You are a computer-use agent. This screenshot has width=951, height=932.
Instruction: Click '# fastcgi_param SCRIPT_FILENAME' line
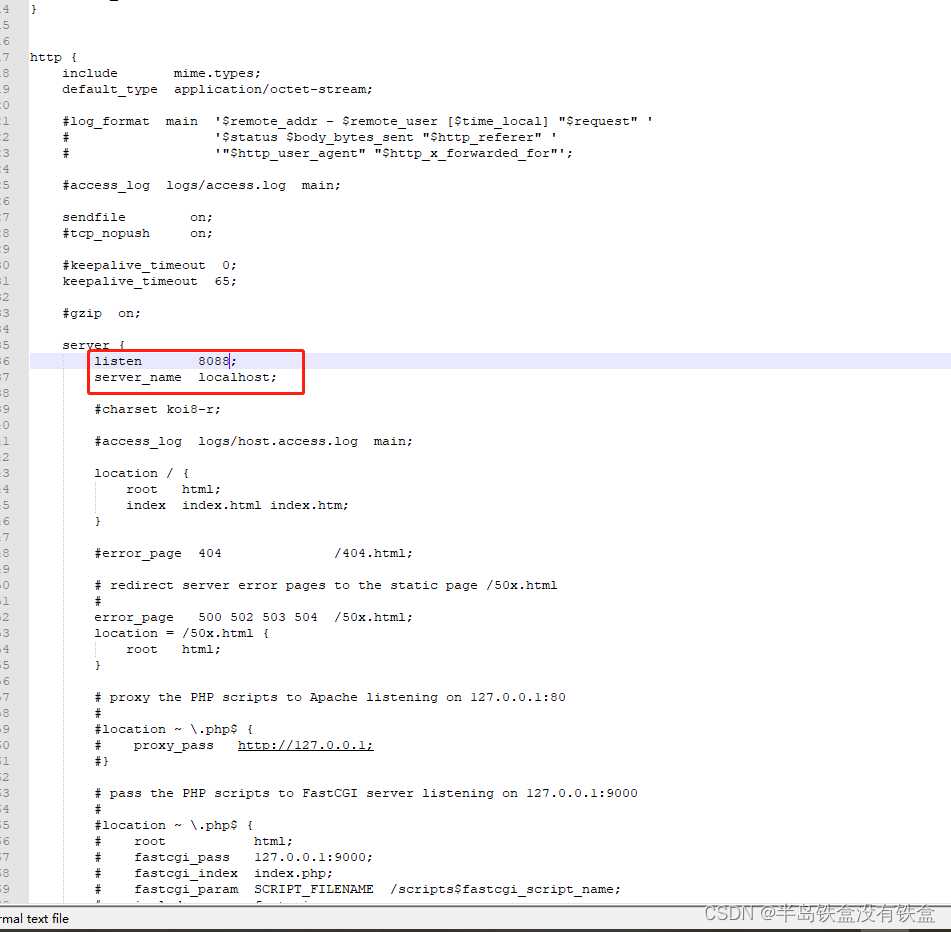[x=357, y=890]
